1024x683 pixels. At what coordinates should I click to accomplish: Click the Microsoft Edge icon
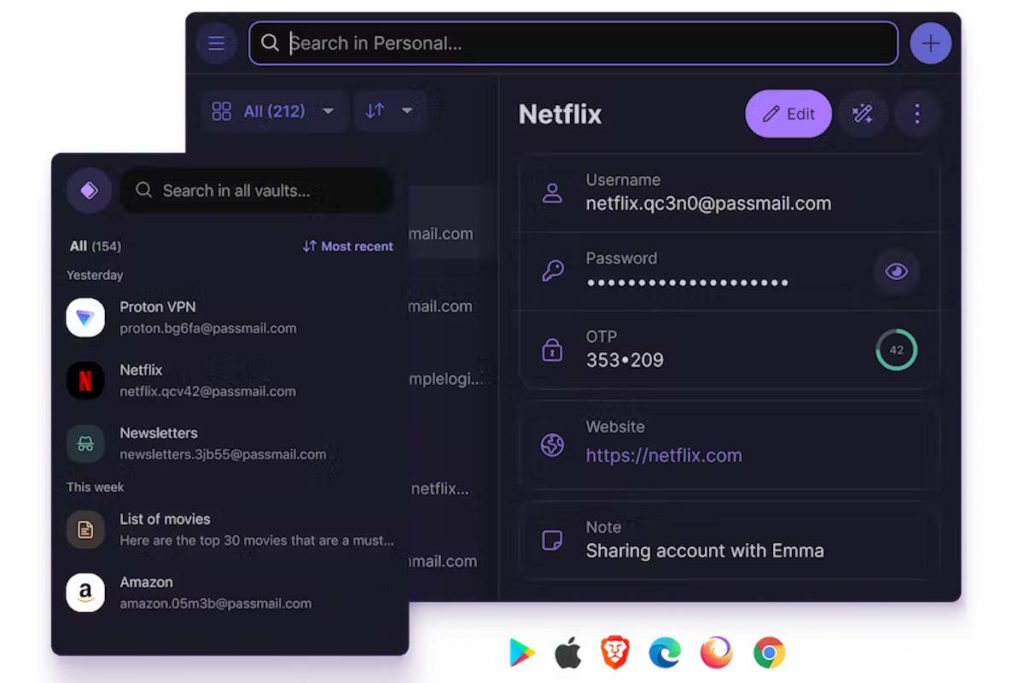665,652
